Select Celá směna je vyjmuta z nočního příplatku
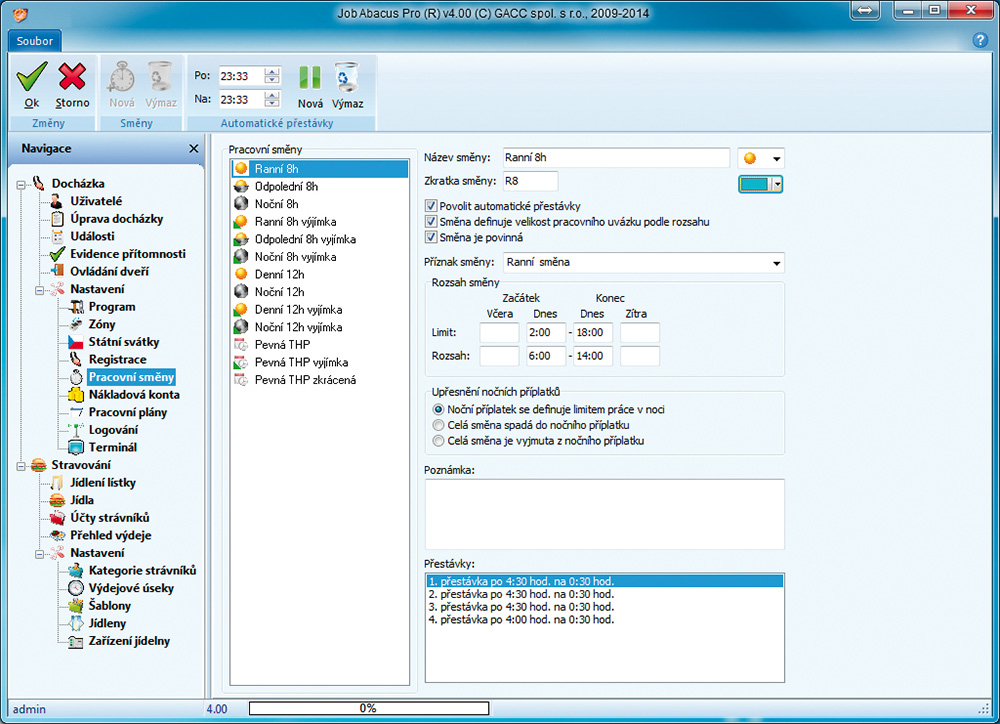The image size is (1000, 724). point(438,441)
